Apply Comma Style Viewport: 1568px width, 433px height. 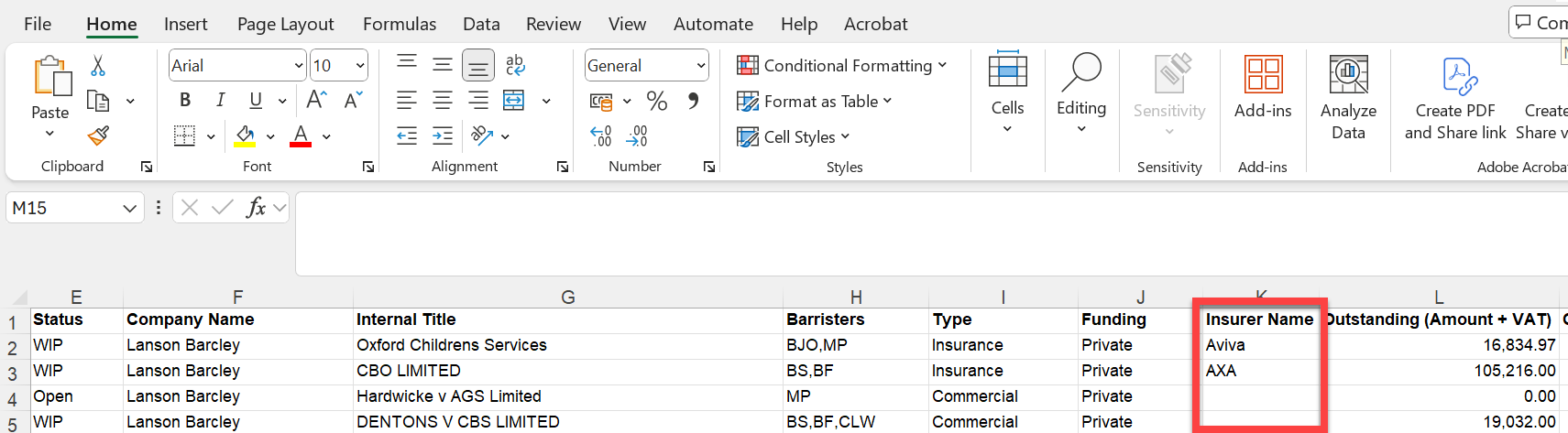point(694,101)
